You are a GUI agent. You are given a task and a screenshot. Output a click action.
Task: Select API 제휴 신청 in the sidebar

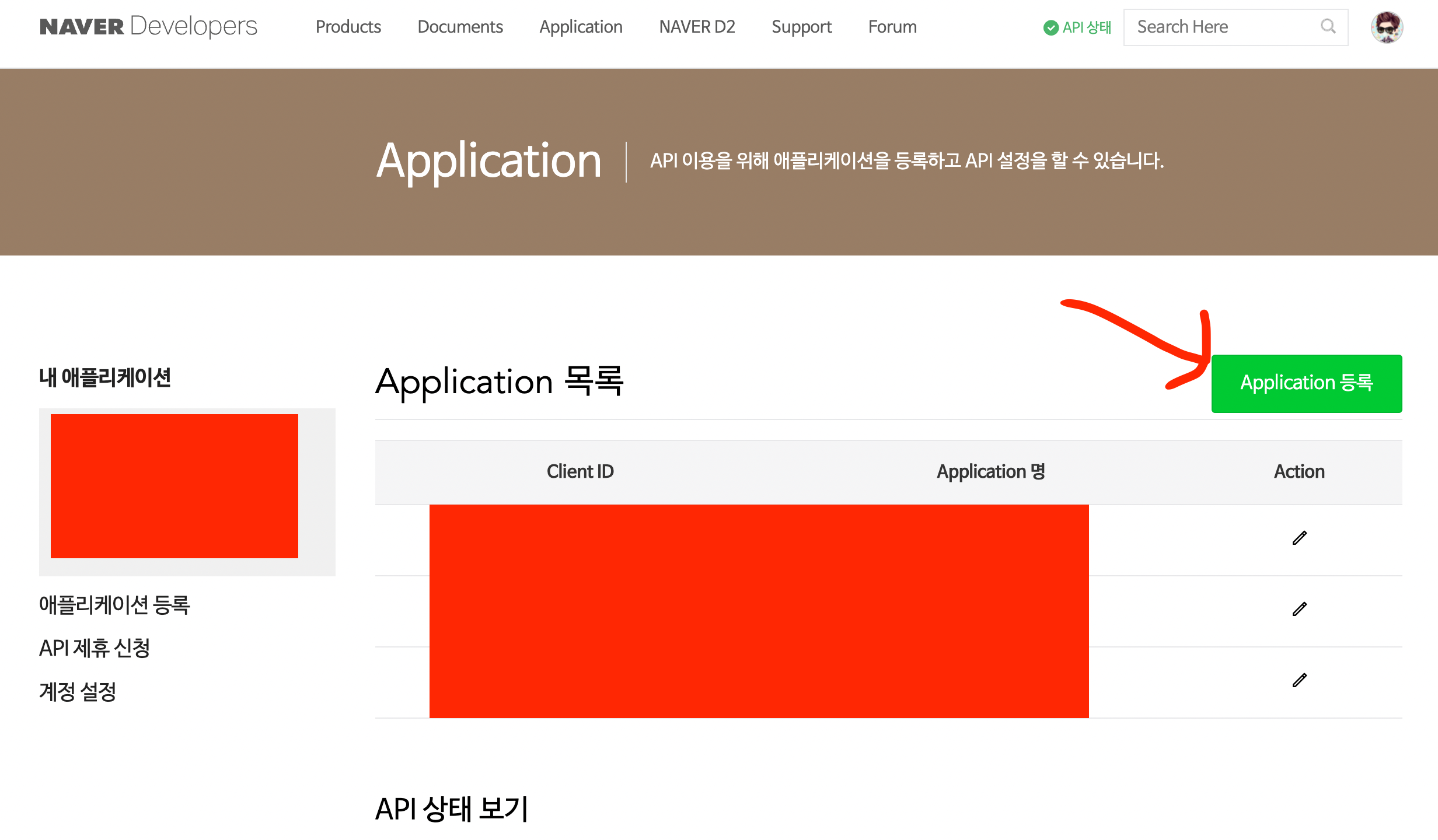[95, 648]
